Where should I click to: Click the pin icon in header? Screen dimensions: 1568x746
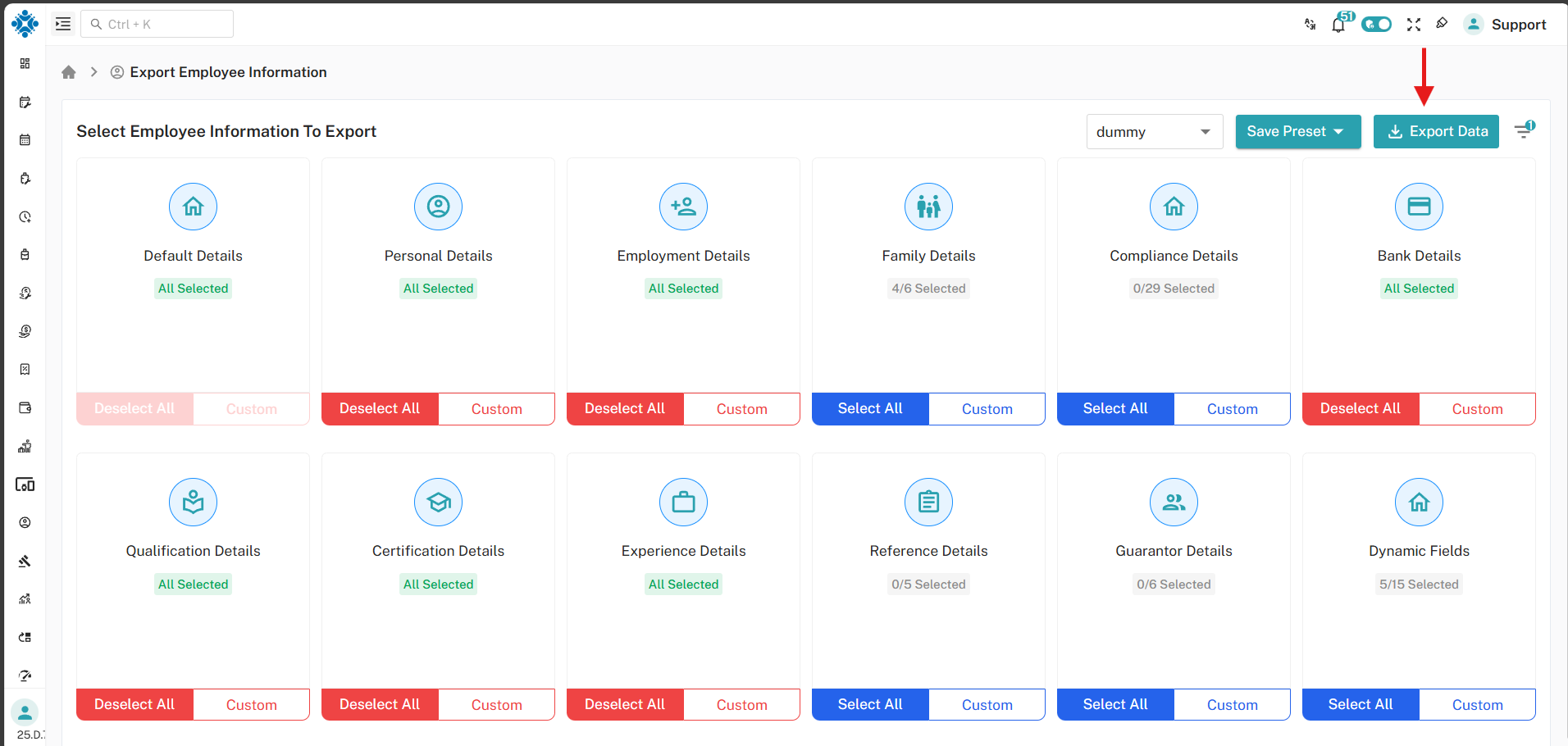click(x=1442, y=24)
